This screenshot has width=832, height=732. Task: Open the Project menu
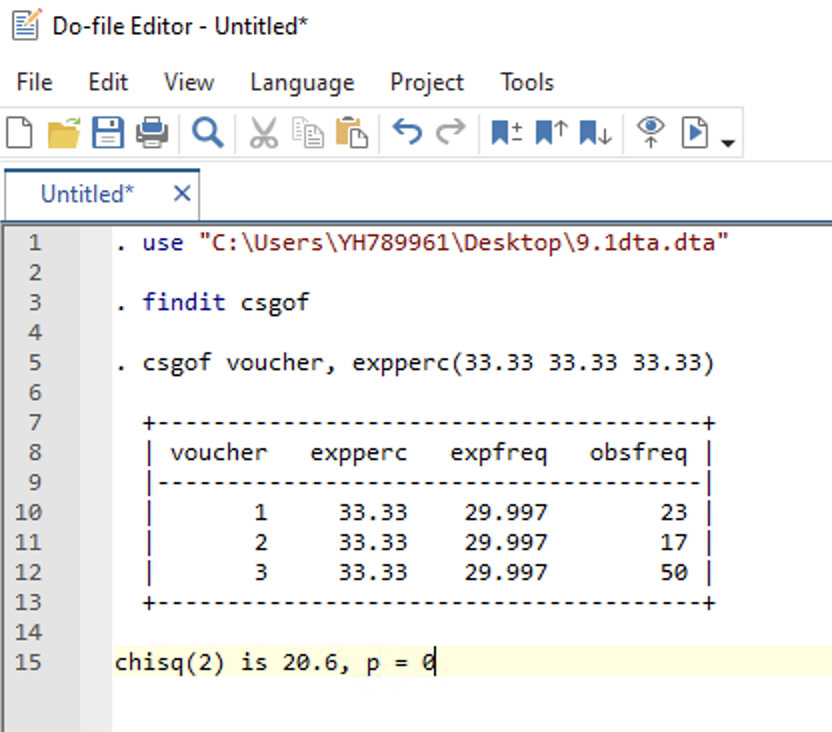pyautogui.click(x=427, y=82)
